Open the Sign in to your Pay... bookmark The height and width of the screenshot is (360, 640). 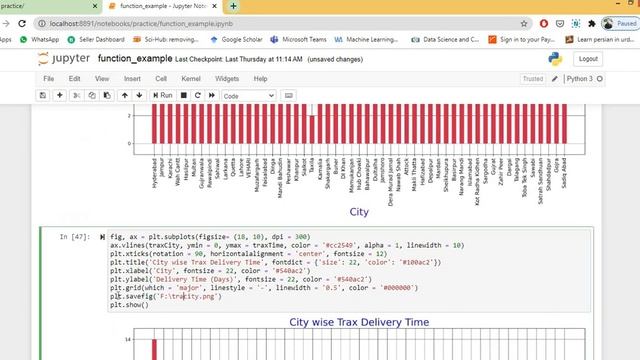click(522, 40)
